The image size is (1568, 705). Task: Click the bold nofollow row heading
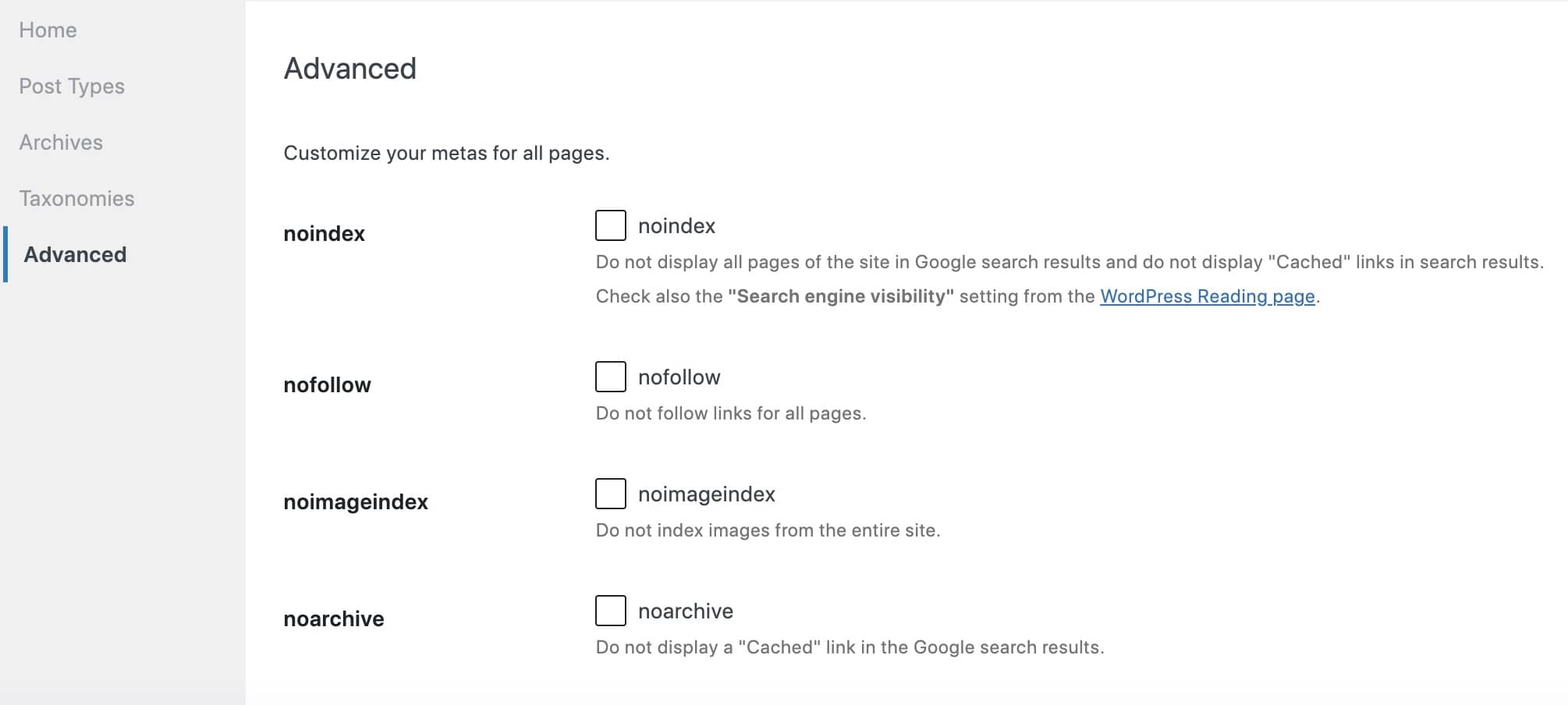(327, 385)
